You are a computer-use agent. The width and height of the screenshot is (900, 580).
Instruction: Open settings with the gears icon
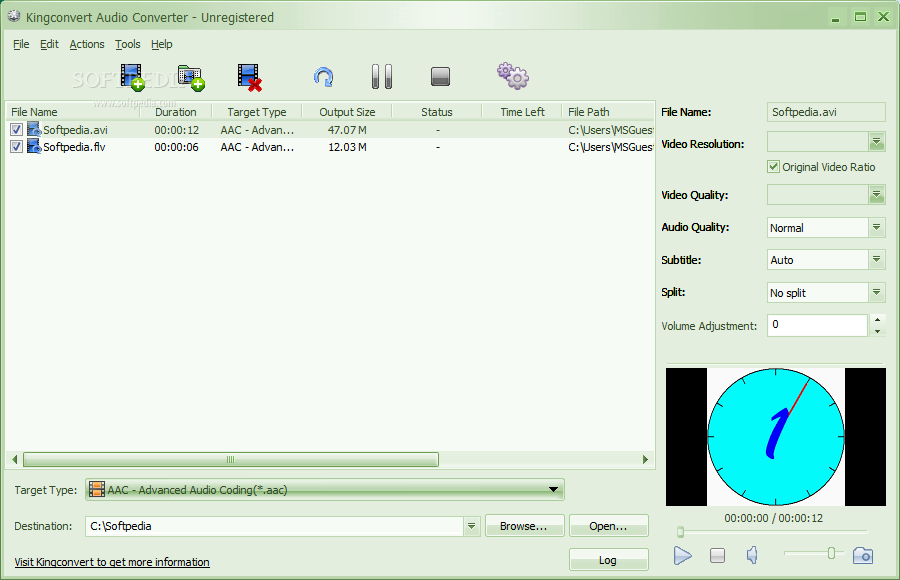click(x=513, y=76)
